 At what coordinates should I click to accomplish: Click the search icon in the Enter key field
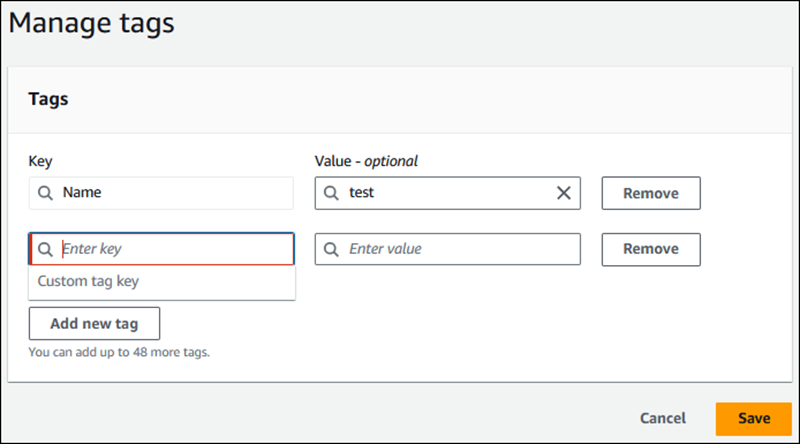(x=45, y=249)
